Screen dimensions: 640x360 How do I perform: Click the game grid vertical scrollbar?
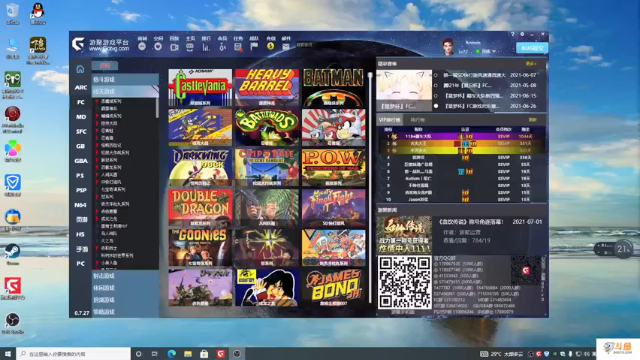[x=371, y=188]
